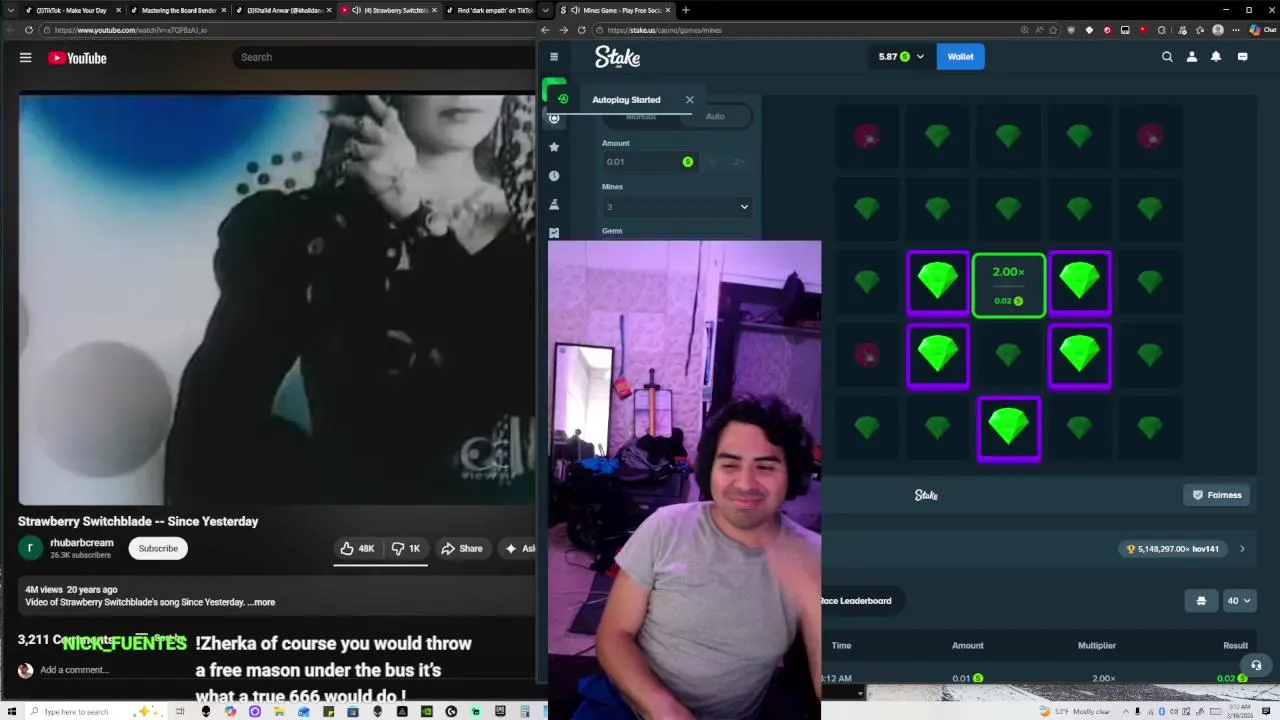This screenshot has width=1280, height=720.
Task: Open the Fairness dialog
Action: 1217,495
